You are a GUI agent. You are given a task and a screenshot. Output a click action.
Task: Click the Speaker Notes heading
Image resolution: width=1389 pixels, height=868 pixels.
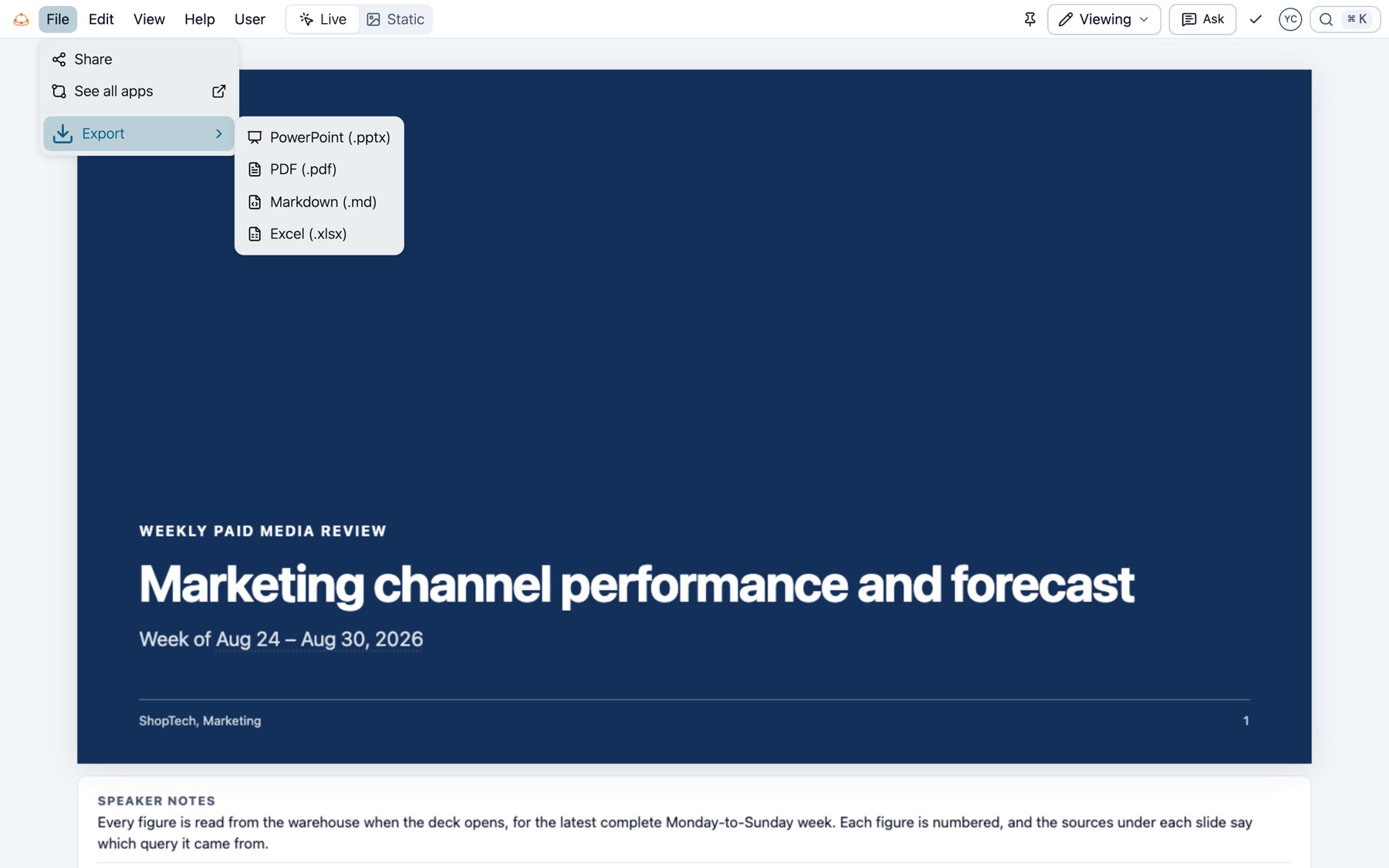pos(157,801)
